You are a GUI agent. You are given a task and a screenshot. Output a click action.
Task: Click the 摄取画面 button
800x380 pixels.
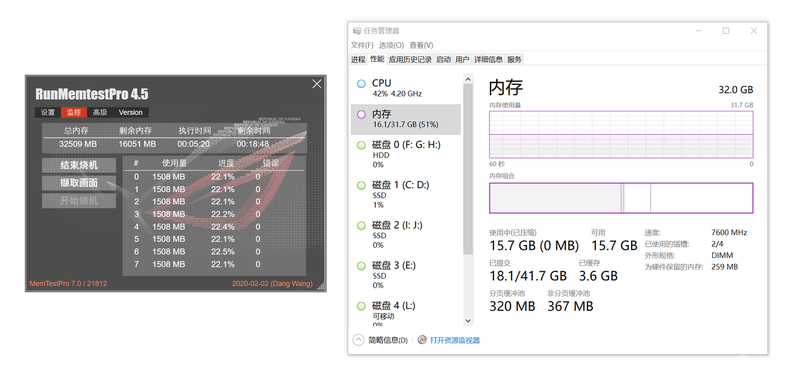pyautogui.click(x=79, y=183)
